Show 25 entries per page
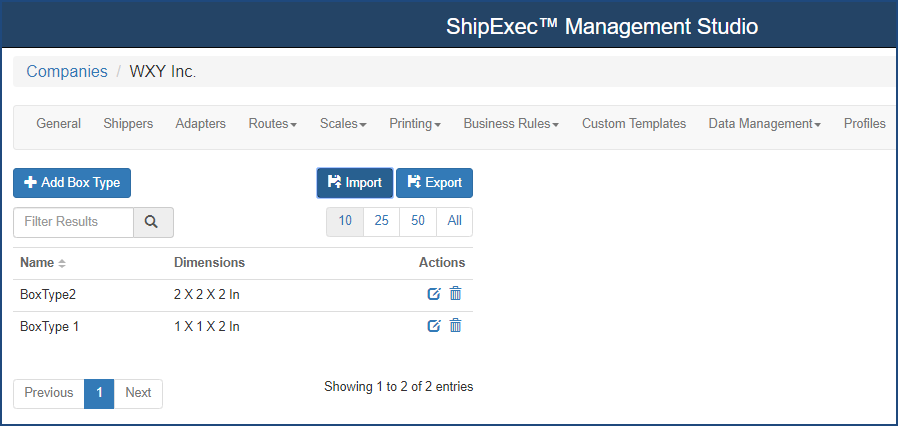The width and height of the screenshot is (898, 426). tap(381, 222)
